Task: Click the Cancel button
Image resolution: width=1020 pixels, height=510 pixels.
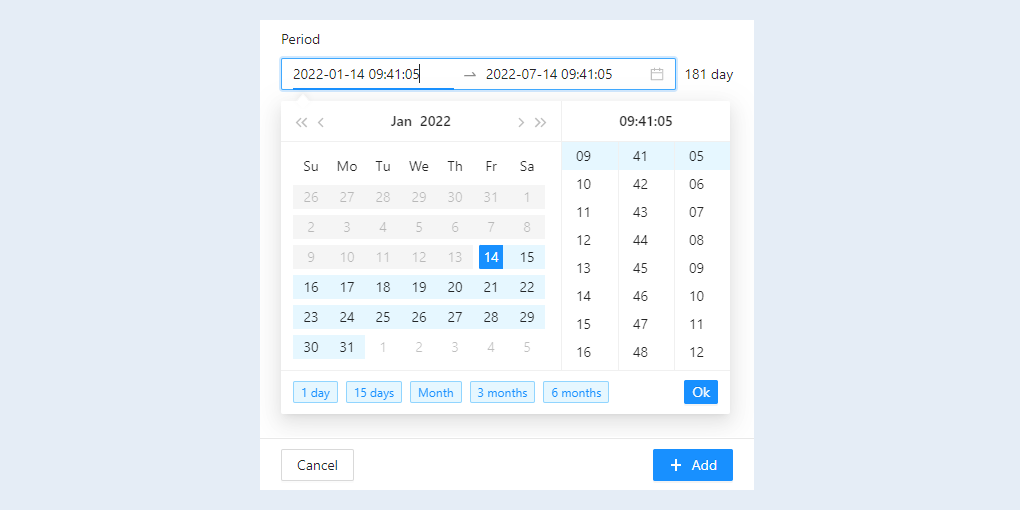Action: [x=317, y=465]
